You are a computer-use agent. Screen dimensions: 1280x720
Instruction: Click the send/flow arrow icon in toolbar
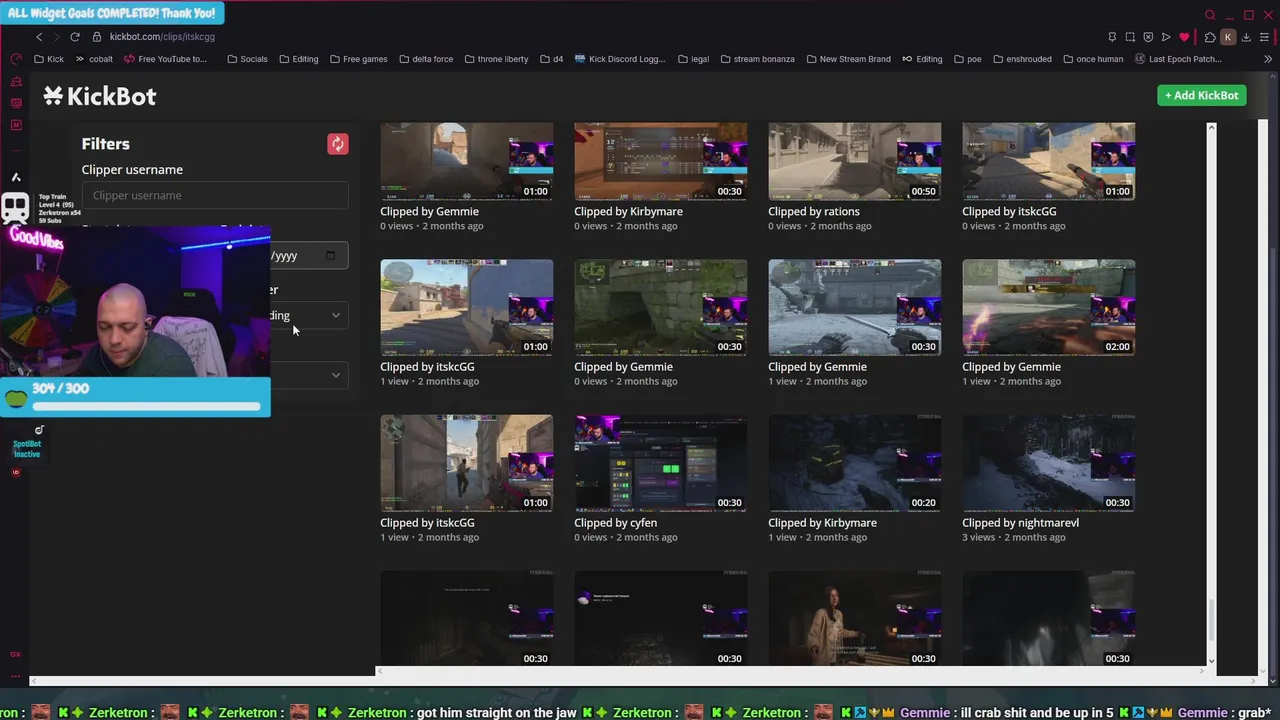1166,37
